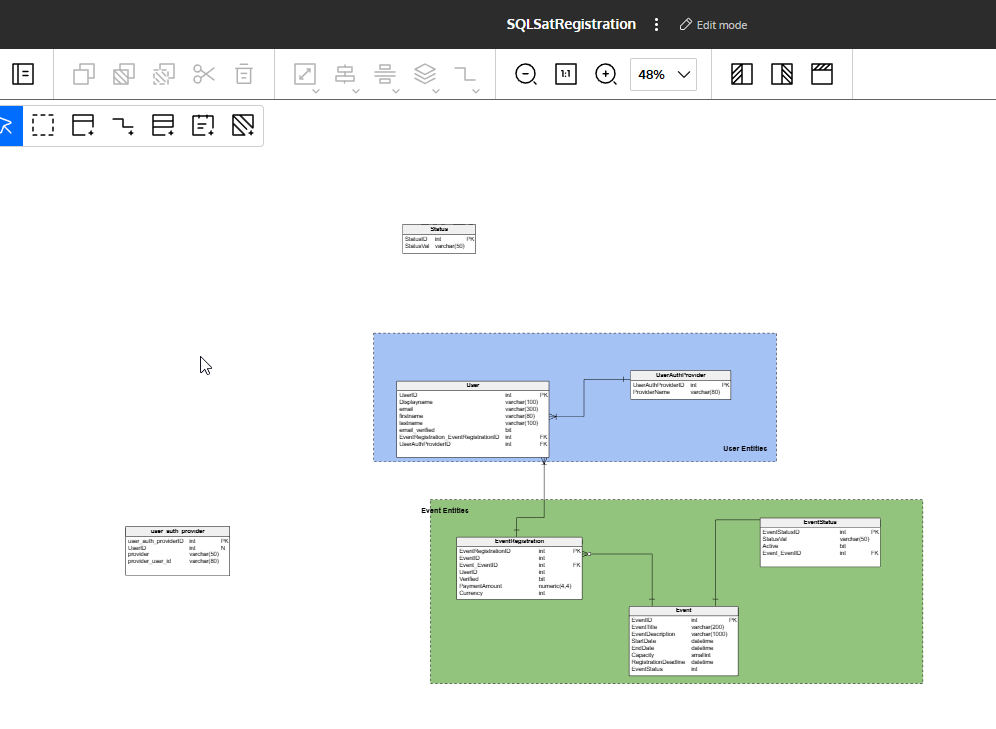Open the three-dot menu beside SQLSatRegistration
Screen dimensions: 996x729
click(x=656, y=24)
